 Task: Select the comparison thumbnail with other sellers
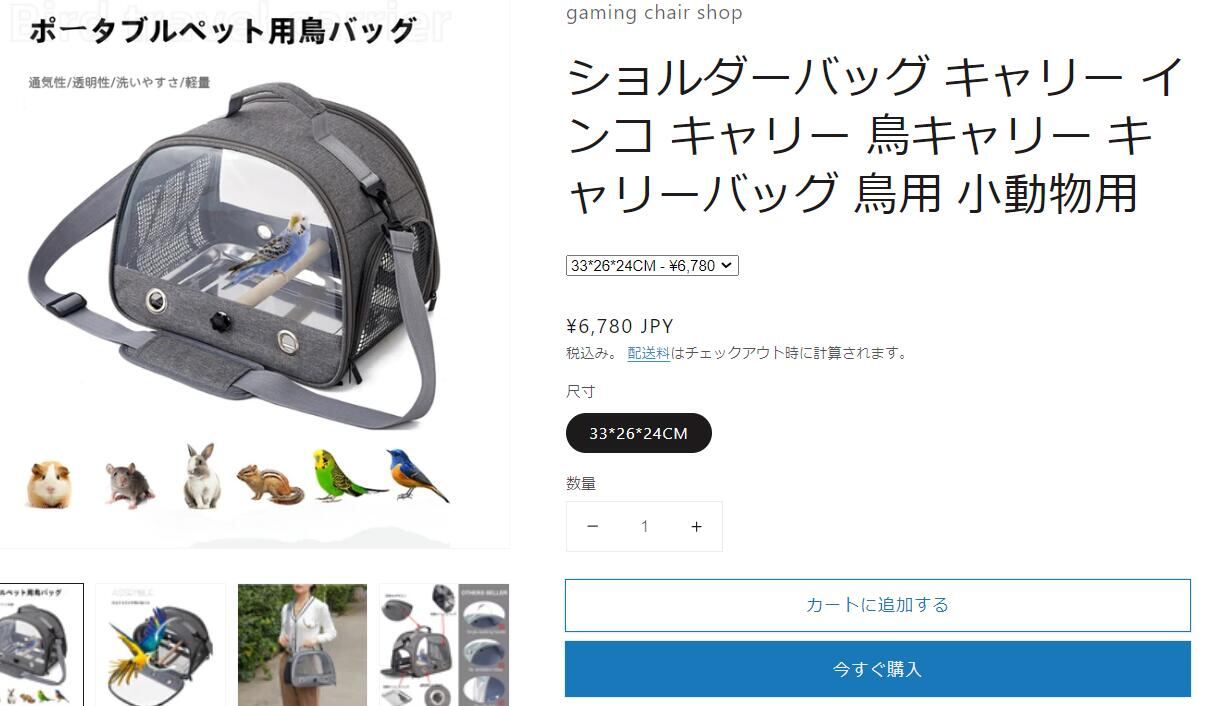point(444,645)
